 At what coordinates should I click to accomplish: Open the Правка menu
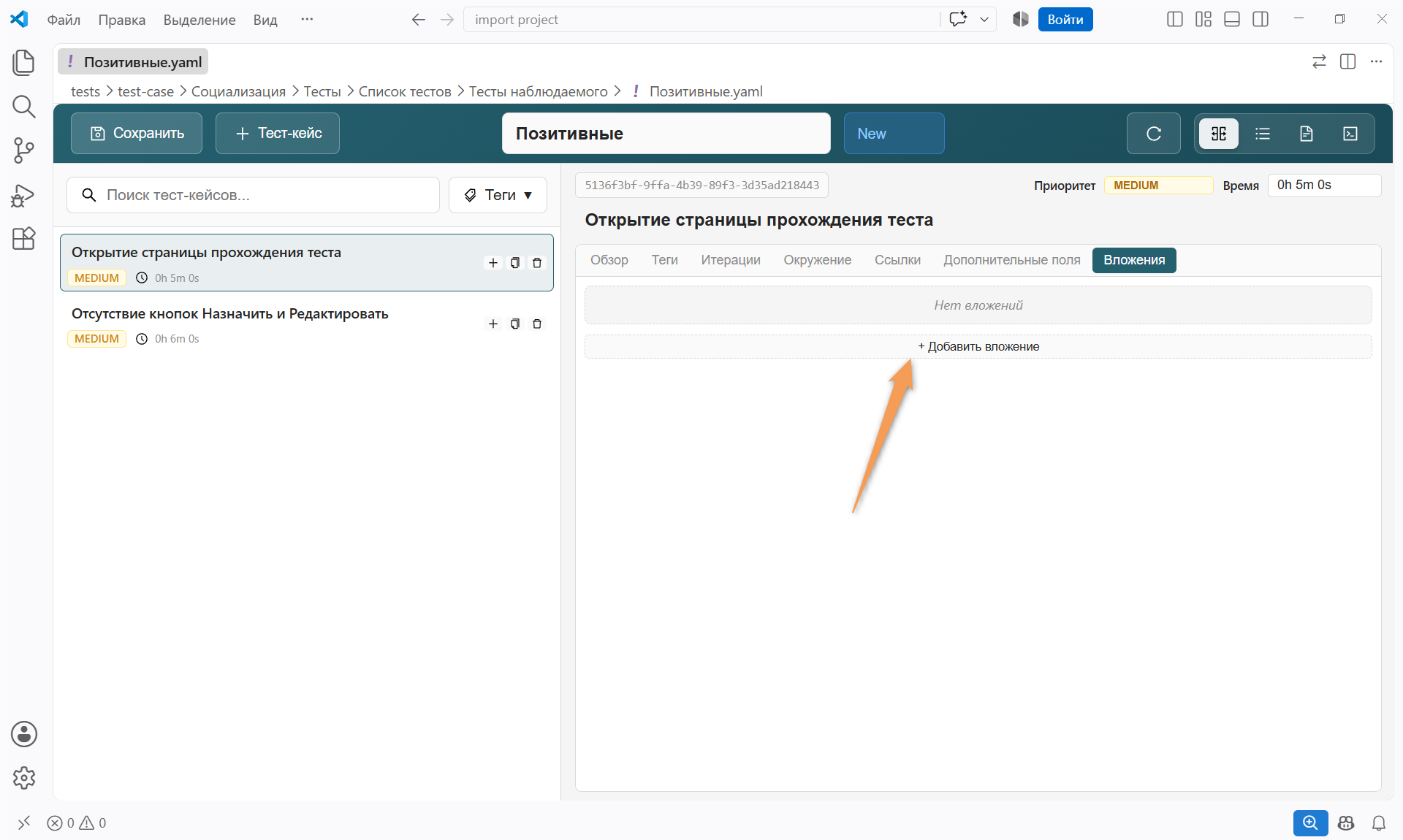click(x=122, y=20)
